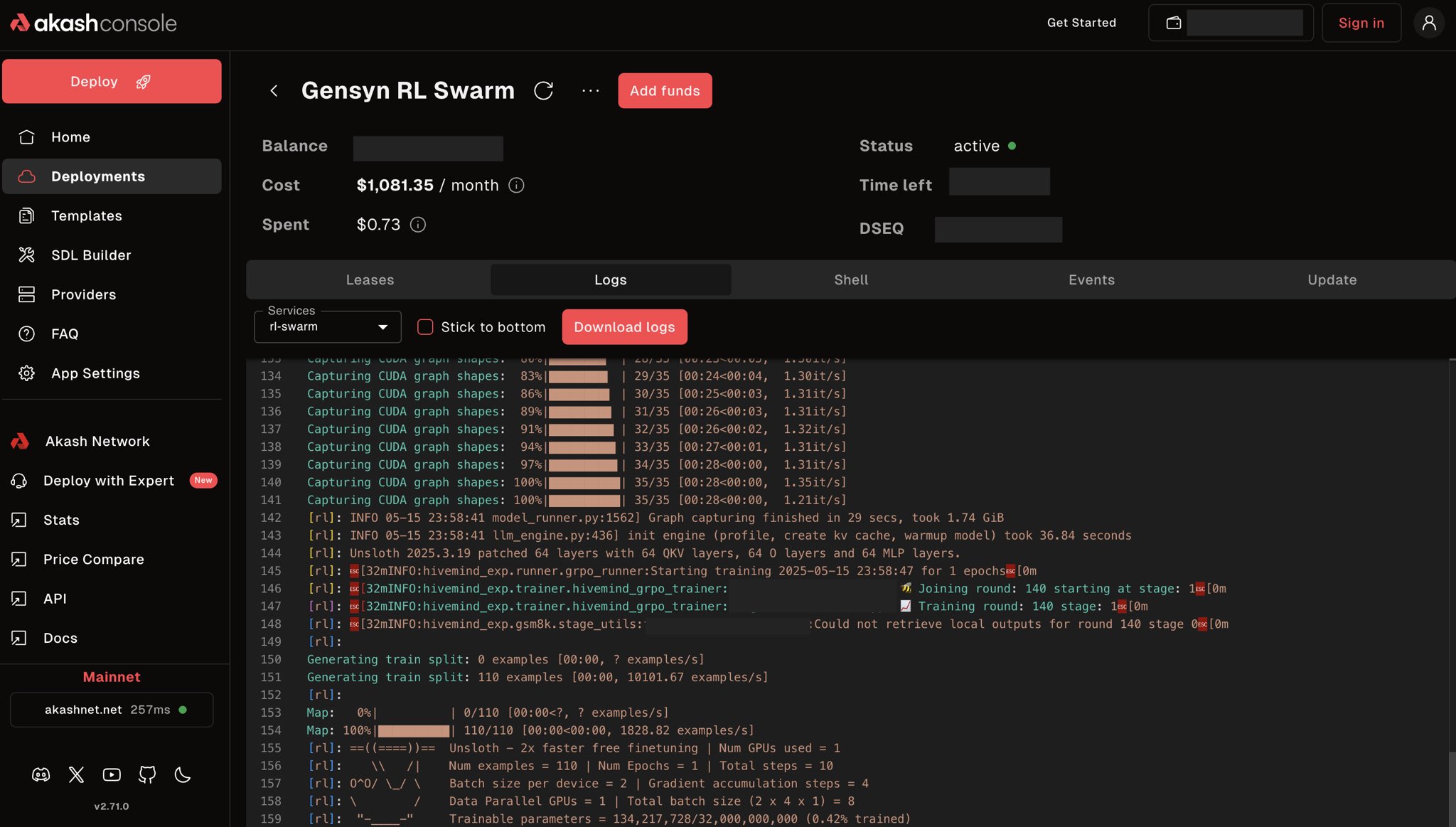Image resolution: width=1456 pixels, height=827 pixels.
Task: Click the Providers server icon
Action: [26, 294]
